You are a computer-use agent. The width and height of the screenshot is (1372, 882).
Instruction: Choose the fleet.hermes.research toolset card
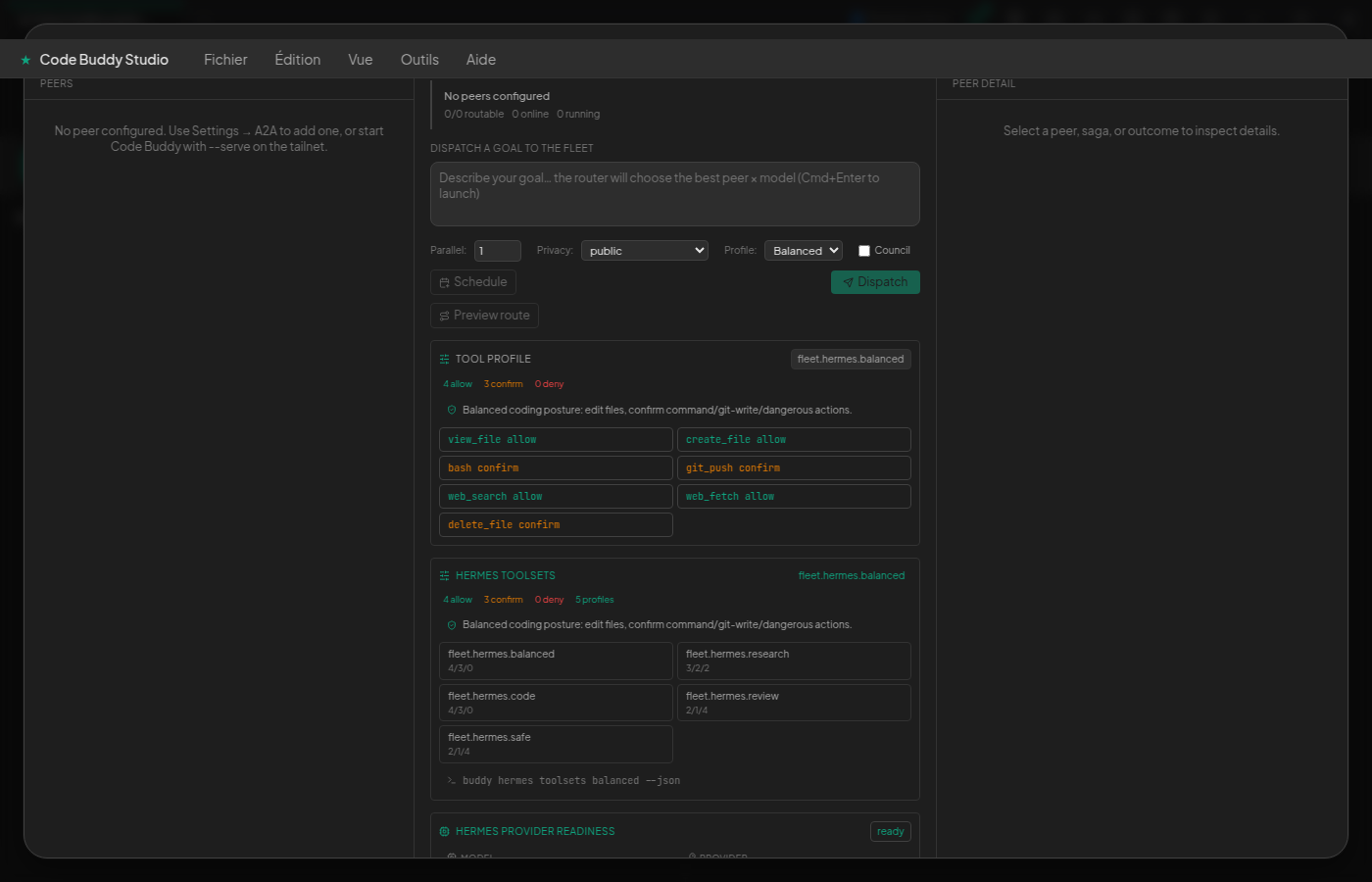(794, 661)
